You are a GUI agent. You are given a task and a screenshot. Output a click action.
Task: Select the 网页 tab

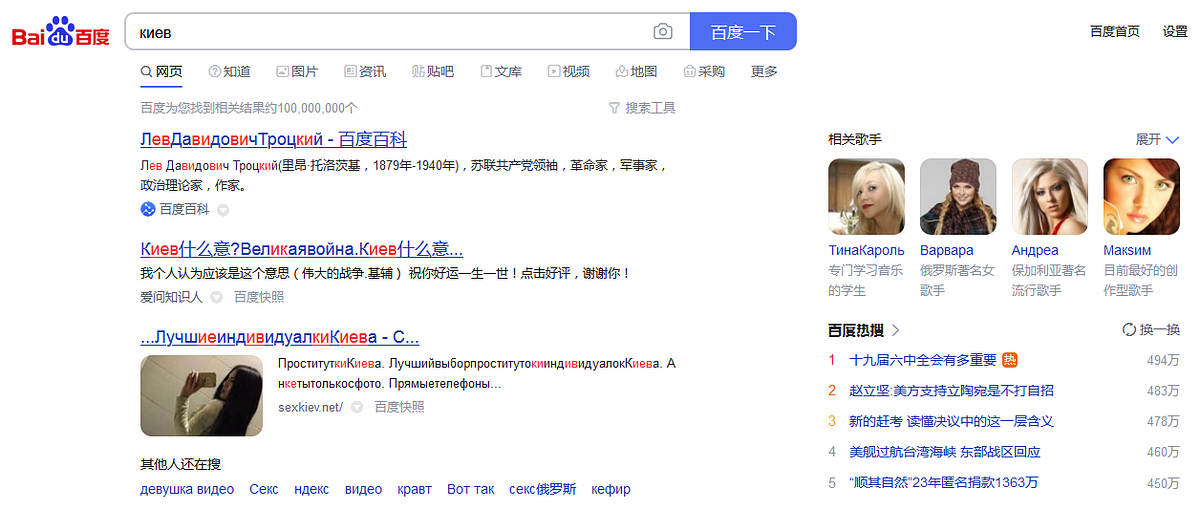162,72
